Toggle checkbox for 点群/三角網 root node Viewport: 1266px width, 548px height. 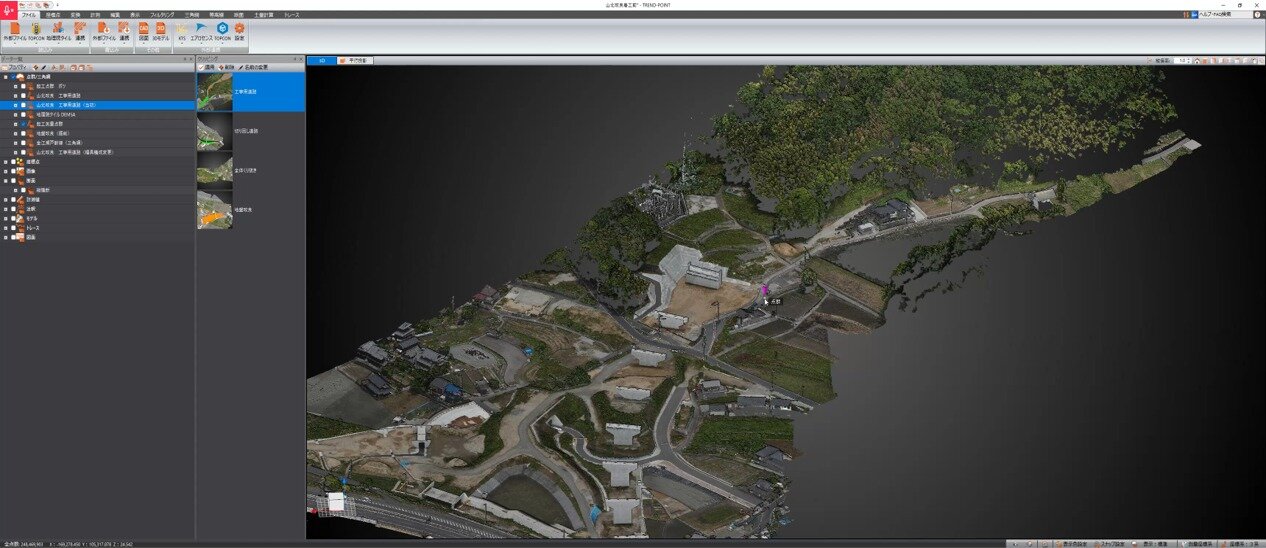[13, 77]
